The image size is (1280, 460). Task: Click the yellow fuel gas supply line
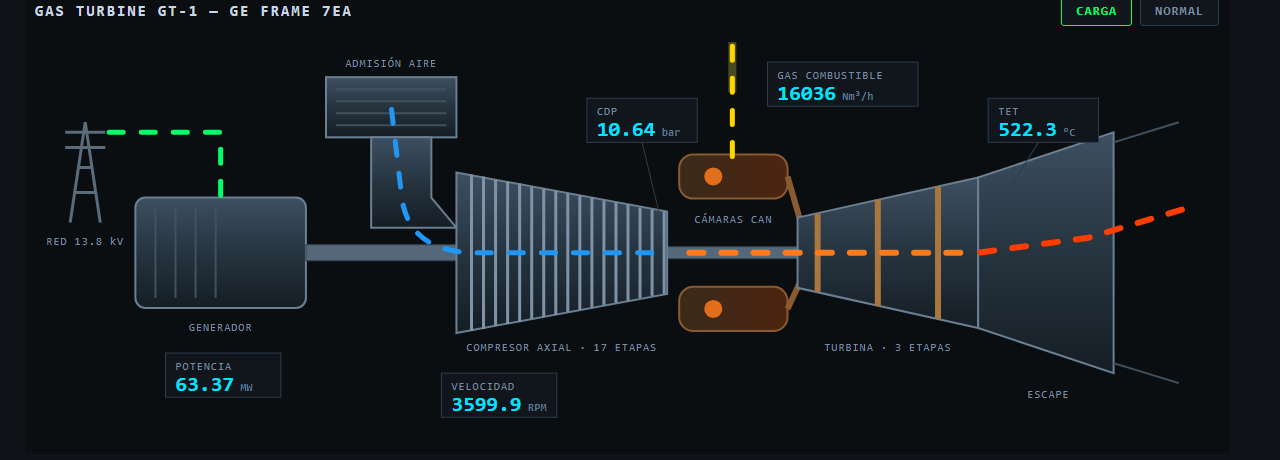pos(732,100)
